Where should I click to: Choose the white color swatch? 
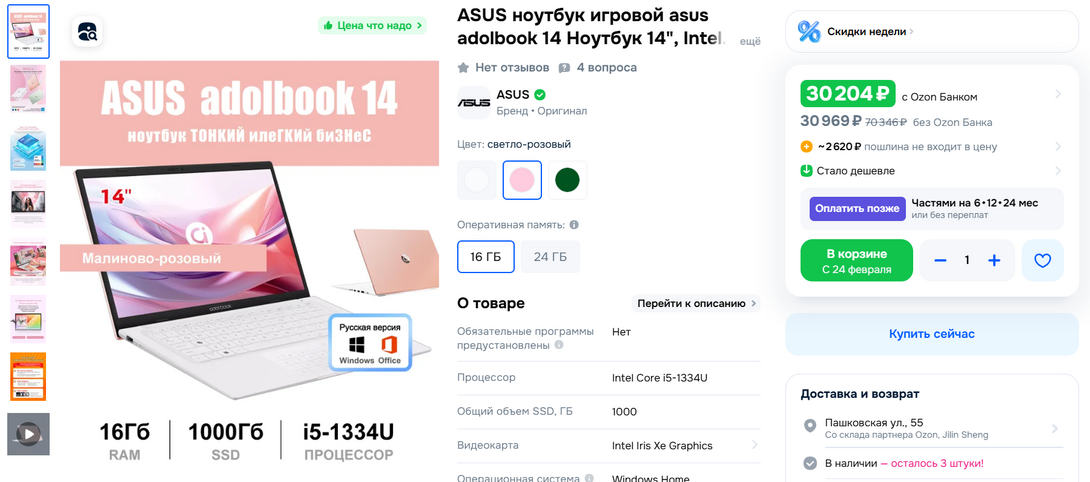click(477, 180)
